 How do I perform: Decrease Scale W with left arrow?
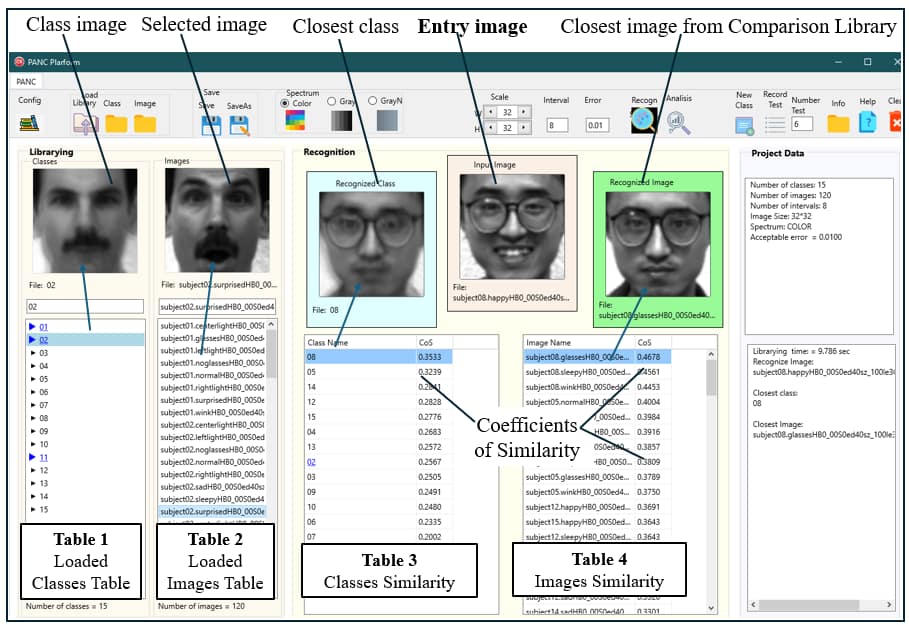click(x=492, y=112)
